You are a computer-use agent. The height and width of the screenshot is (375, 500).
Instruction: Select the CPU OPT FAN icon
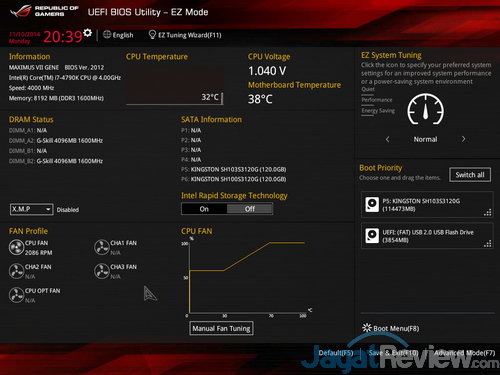(x=16, y=295)
